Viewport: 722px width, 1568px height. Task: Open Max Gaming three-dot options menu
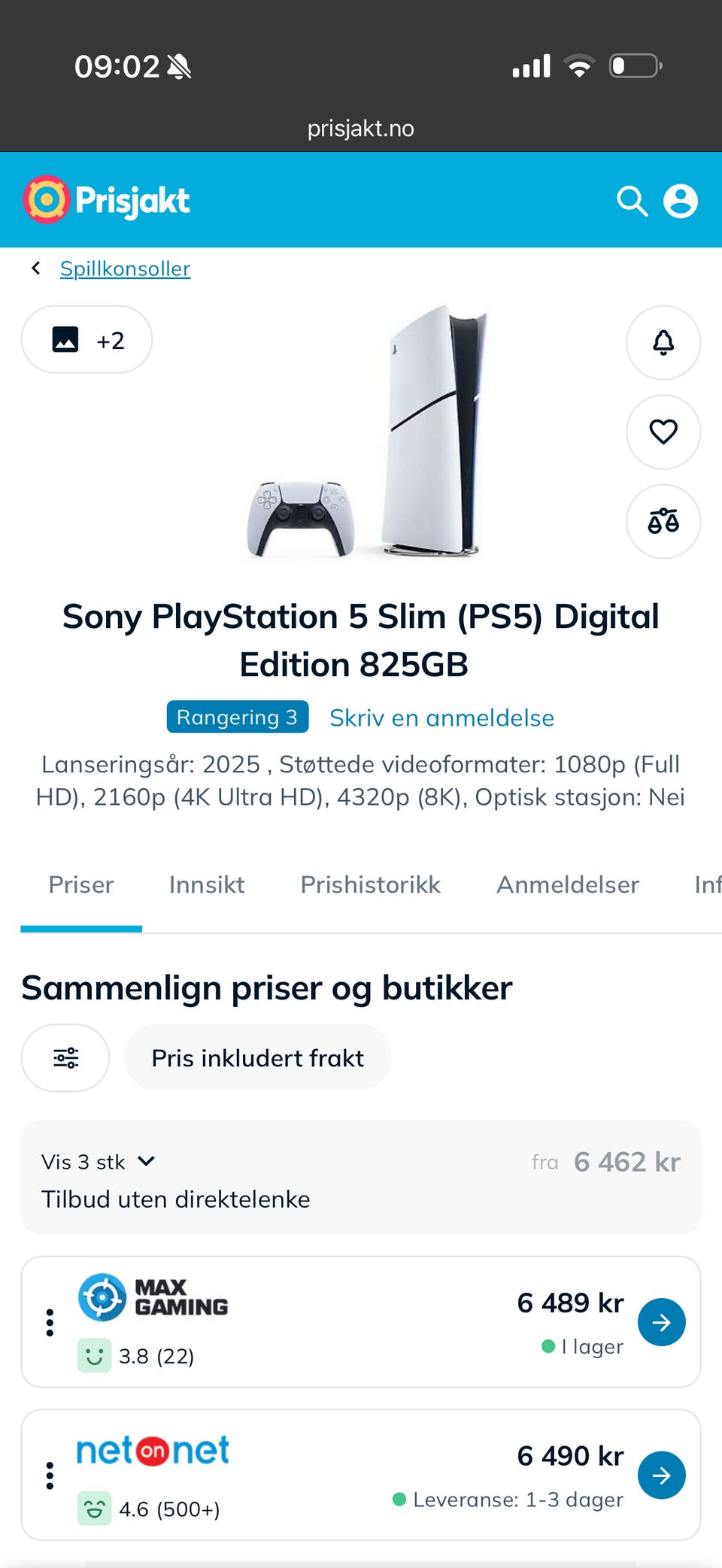tap(50, 1322)
